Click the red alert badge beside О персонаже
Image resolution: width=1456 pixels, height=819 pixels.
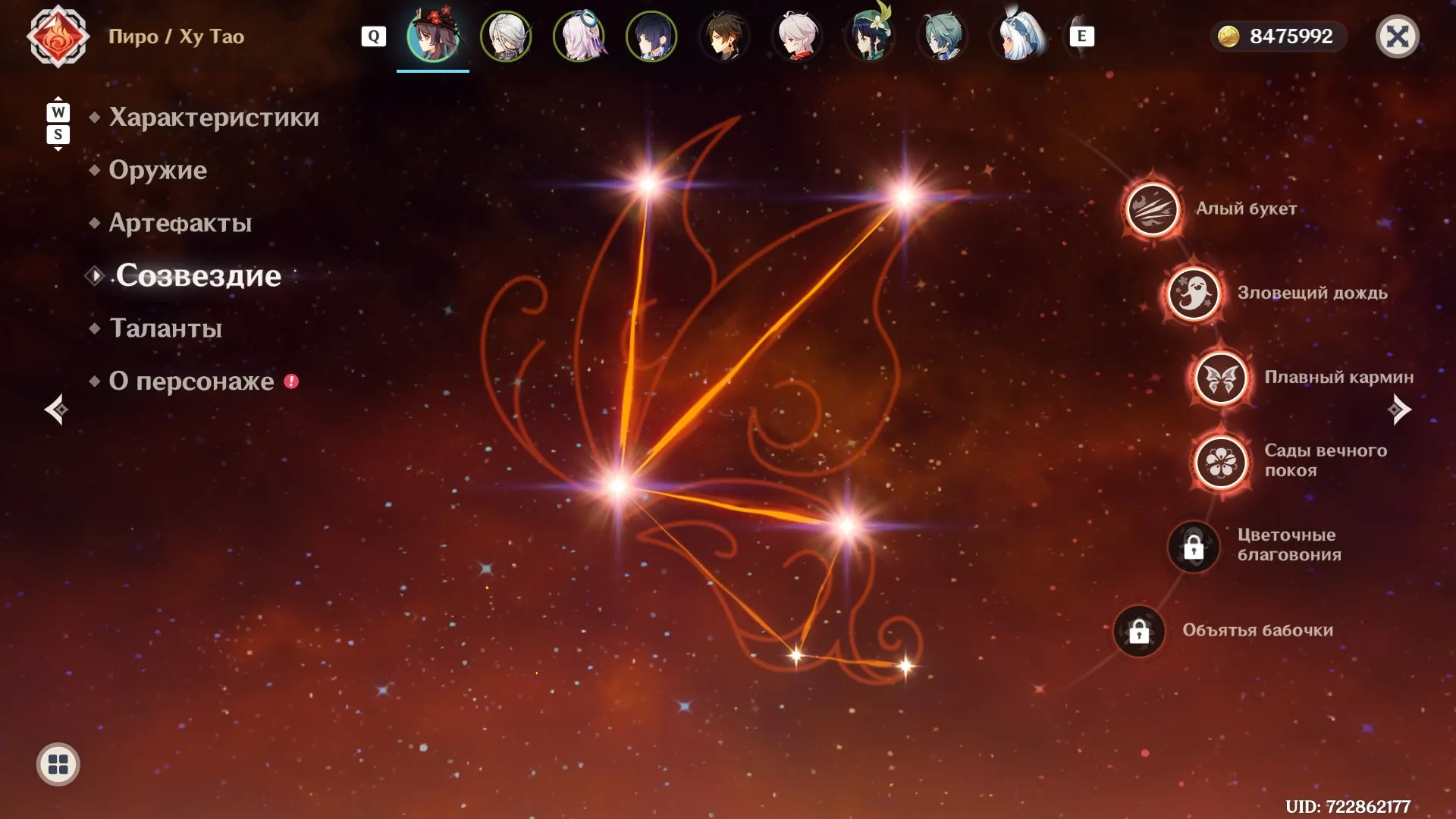(x=291, y=381)
